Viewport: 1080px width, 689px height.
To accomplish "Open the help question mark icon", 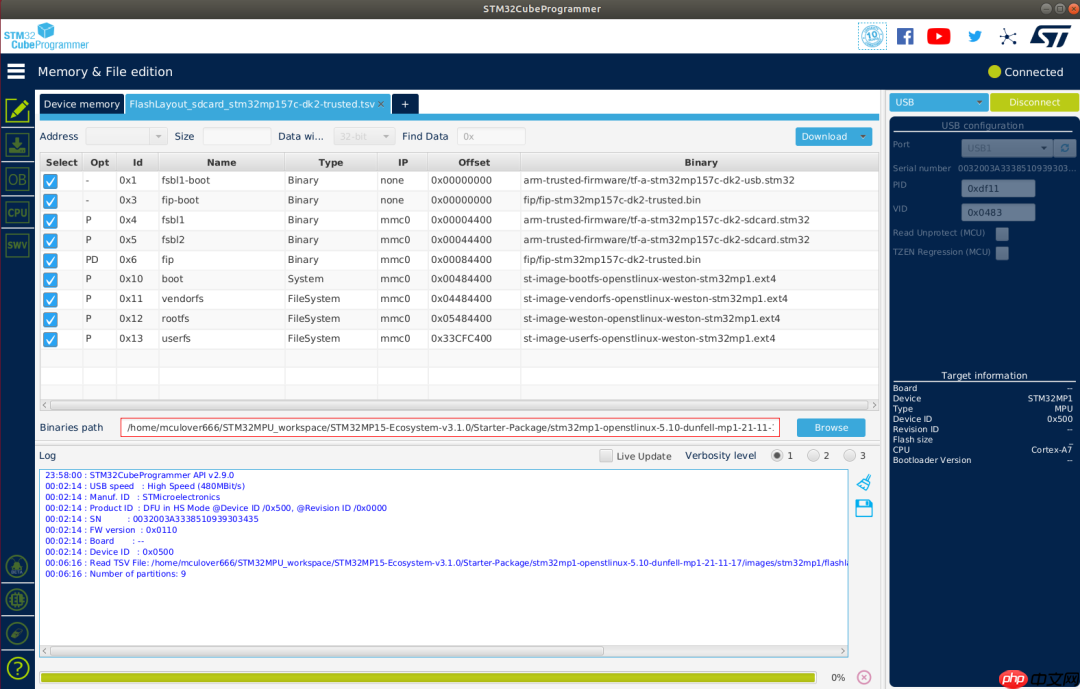I will (17, 668).
